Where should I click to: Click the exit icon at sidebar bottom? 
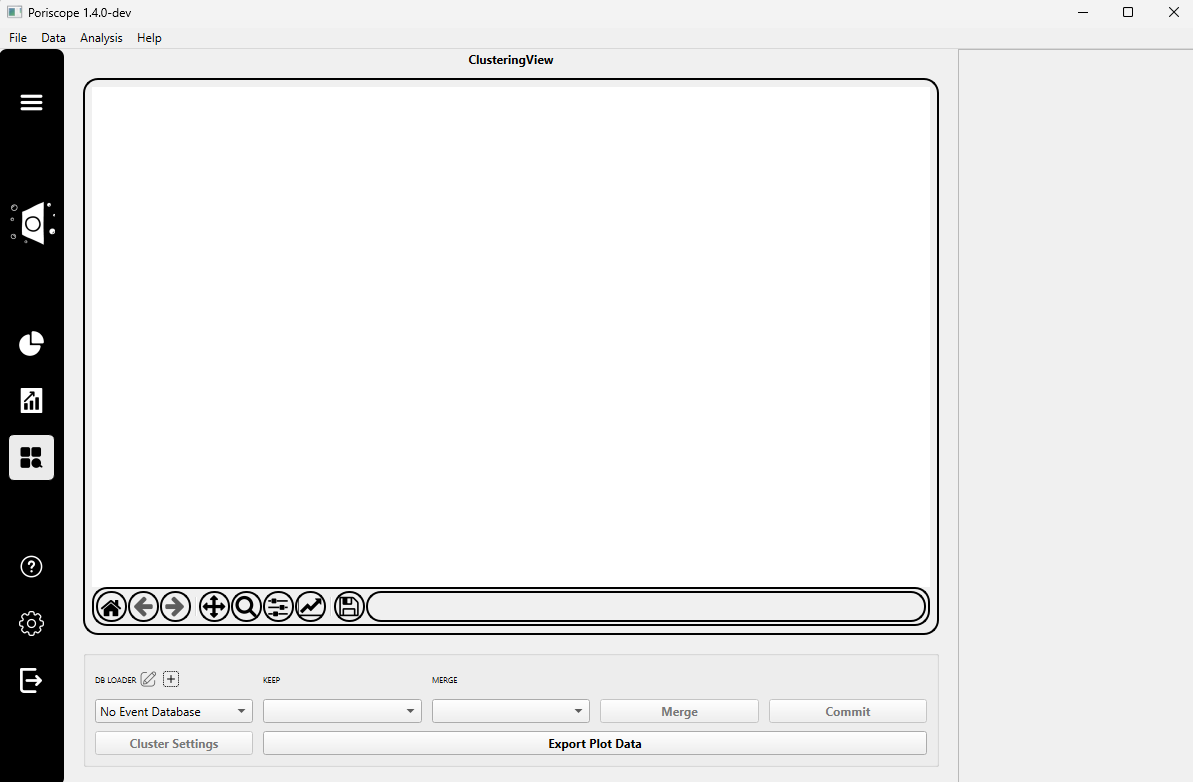coord(31,680)
